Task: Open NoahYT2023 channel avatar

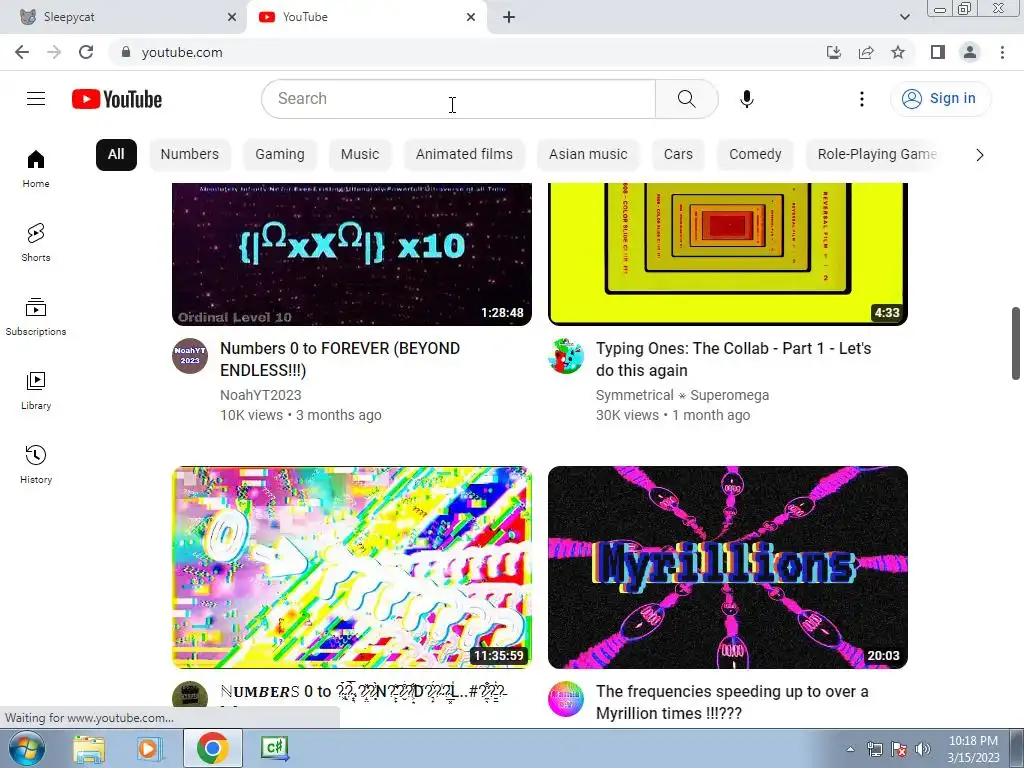Action: pos(190,356)
